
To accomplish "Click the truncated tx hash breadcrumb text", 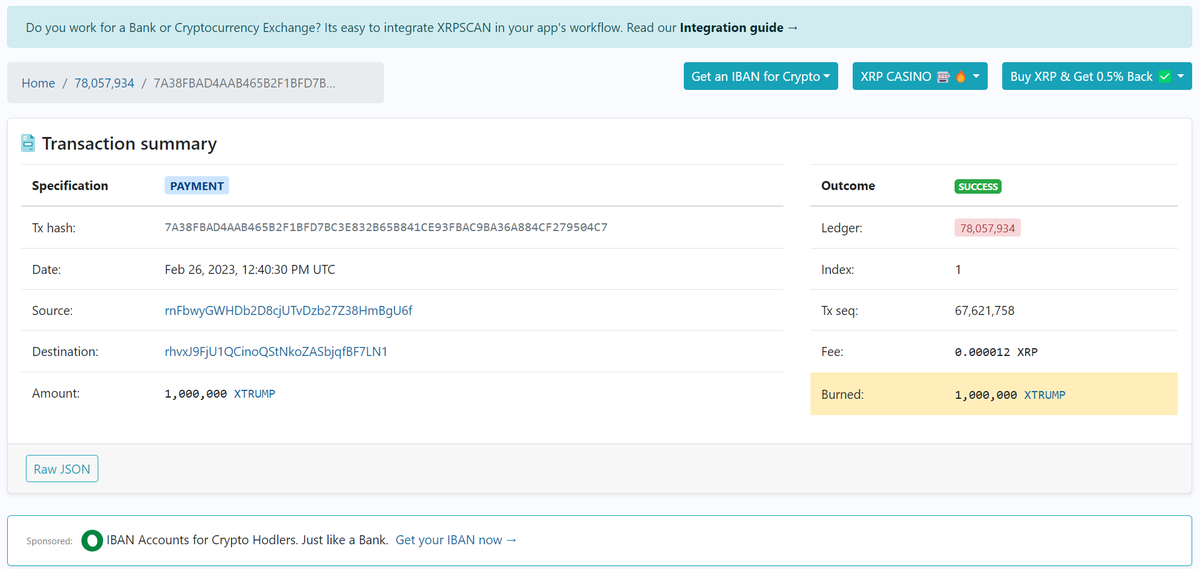I will click(x=244, y=83).
